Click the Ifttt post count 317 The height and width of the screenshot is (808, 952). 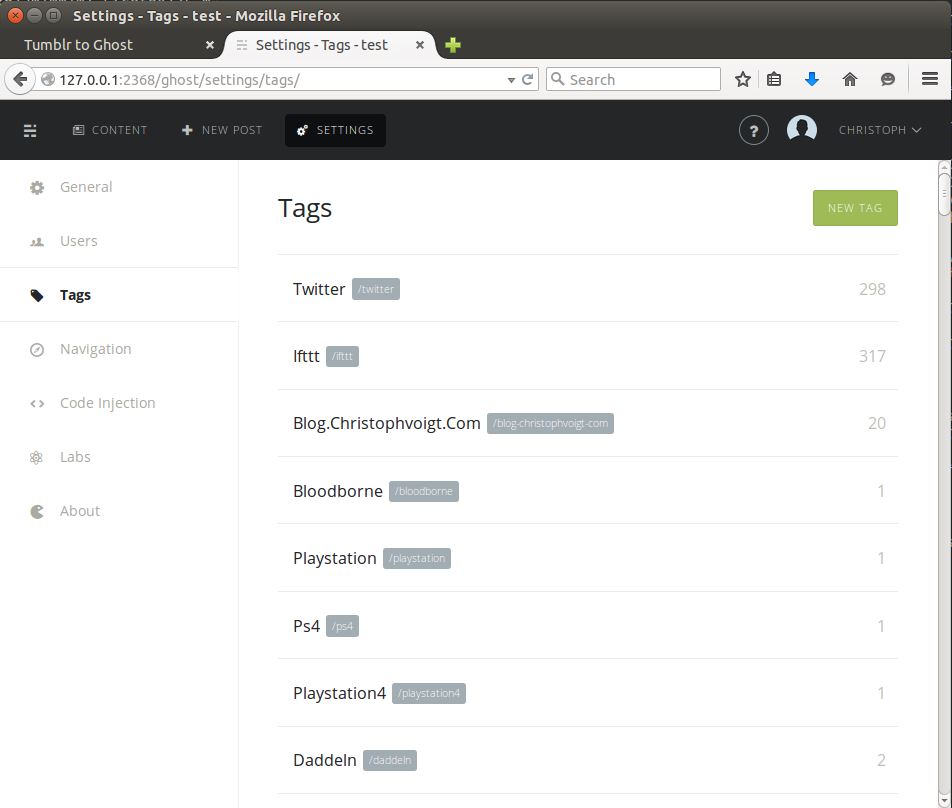tap(872, 356)
